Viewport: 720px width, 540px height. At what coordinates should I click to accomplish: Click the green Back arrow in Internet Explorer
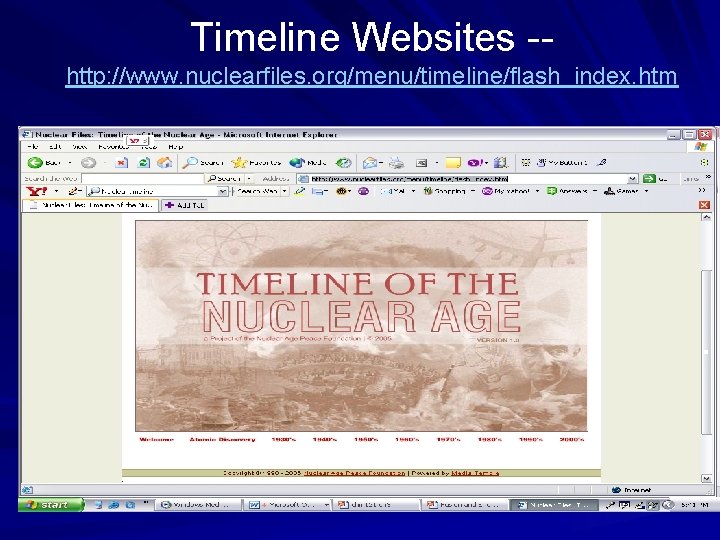(x=35, y=163)
